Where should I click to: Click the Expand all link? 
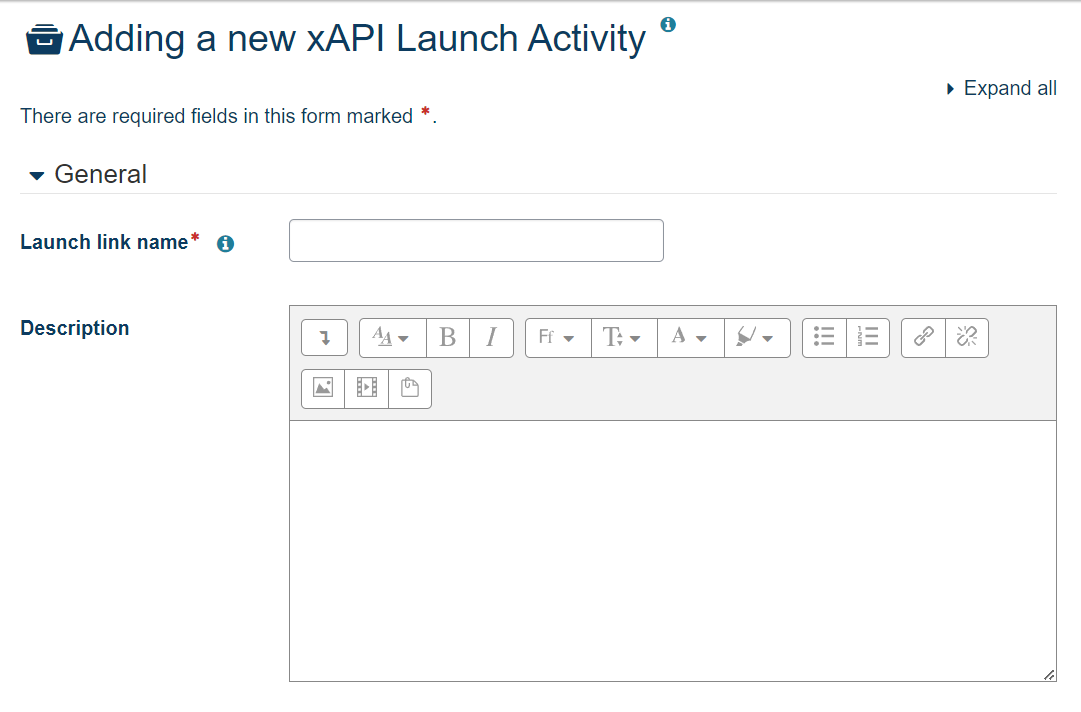point(1009,88)
